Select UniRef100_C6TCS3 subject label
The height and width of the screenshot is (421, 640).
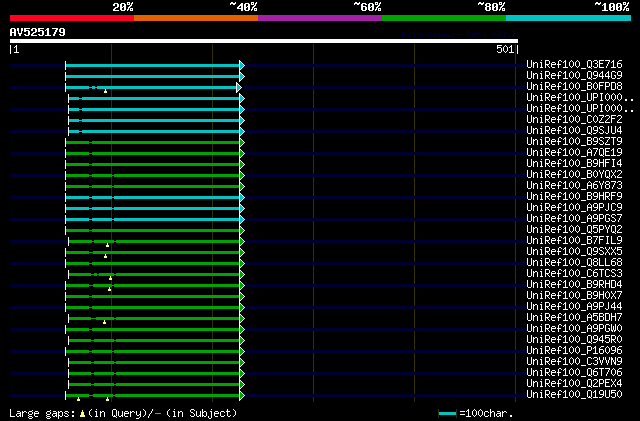coord(574,274)
